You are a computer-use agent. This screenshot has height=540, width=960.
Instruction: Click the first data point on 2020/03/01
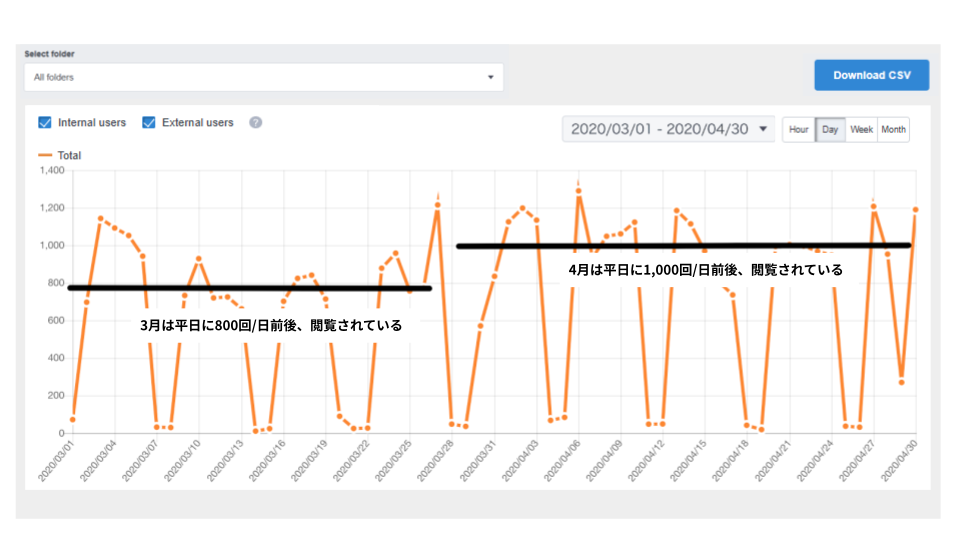pyautogui.click(x=73, y=419)
